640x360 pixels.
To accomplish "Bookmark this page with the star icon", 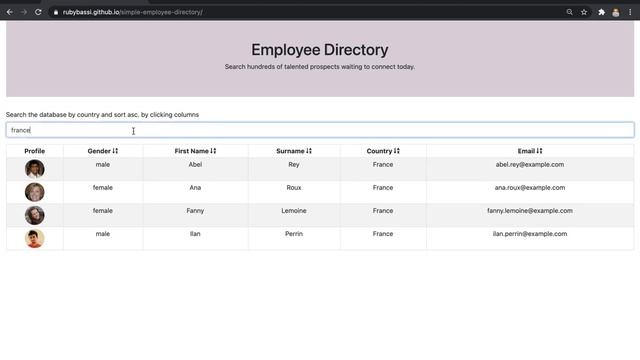I will click(x=584, y=12).
